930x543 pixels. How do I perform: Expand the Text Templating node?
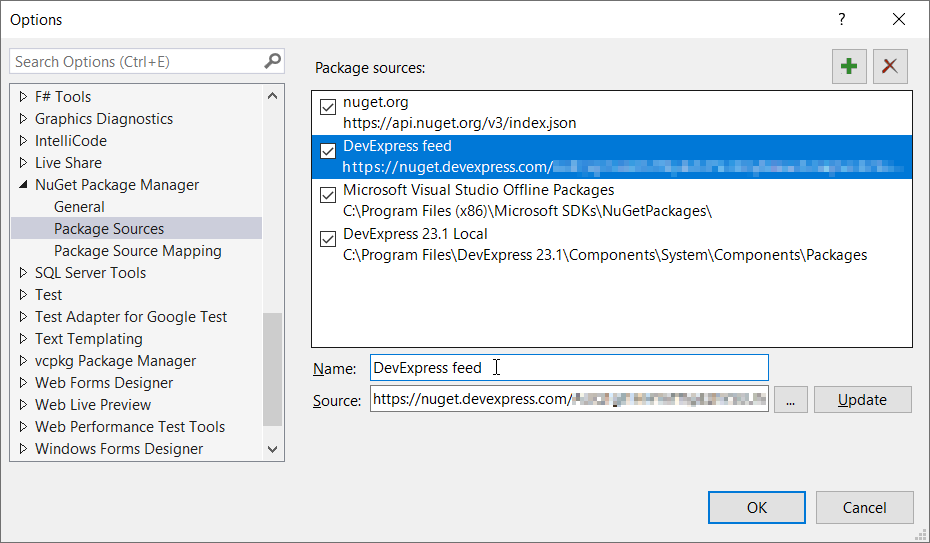(23, 338)
